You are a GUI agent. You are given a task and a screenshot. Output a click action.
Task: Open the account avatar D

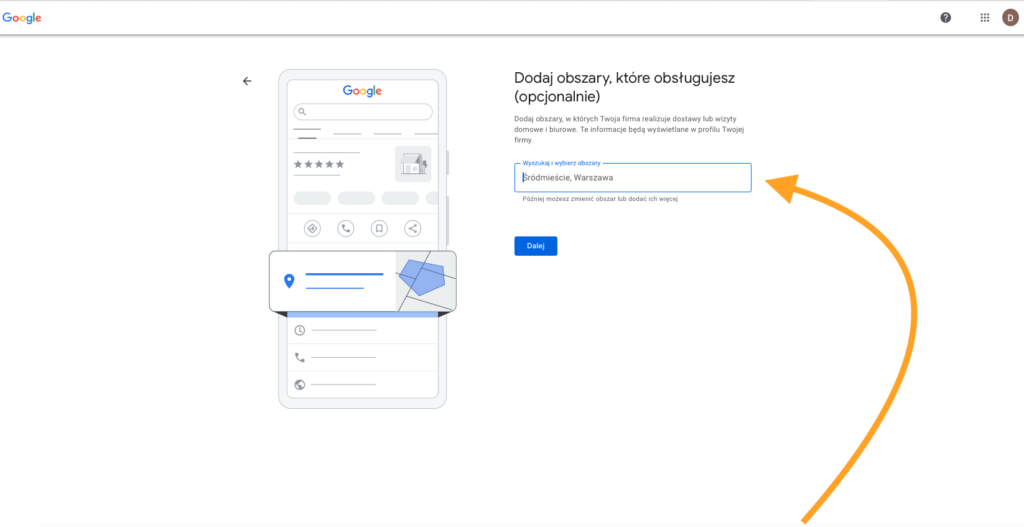(x=1010, y=18)
